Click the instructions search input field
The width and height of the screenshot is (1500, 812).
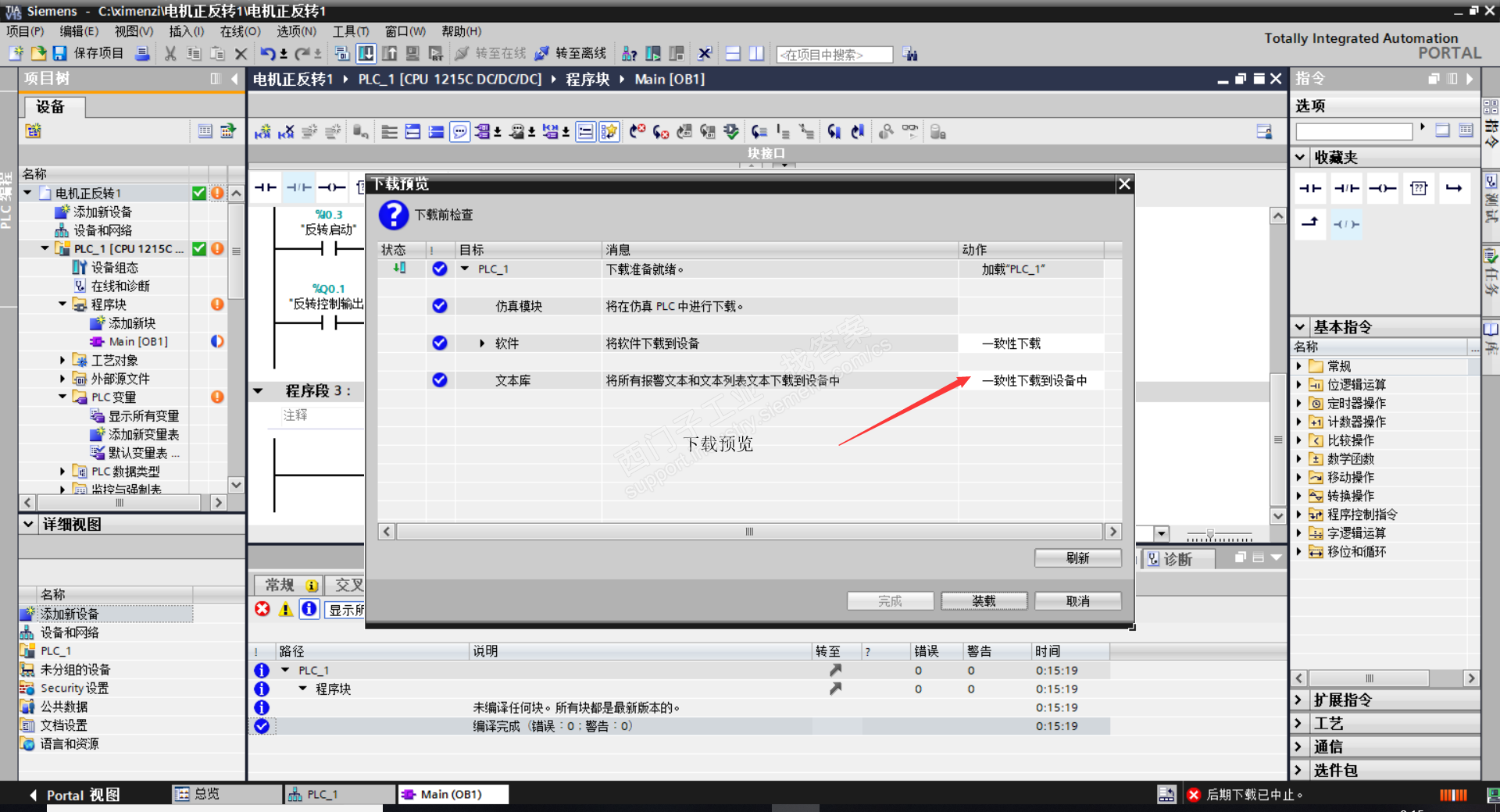click(x=1355, y=130)
